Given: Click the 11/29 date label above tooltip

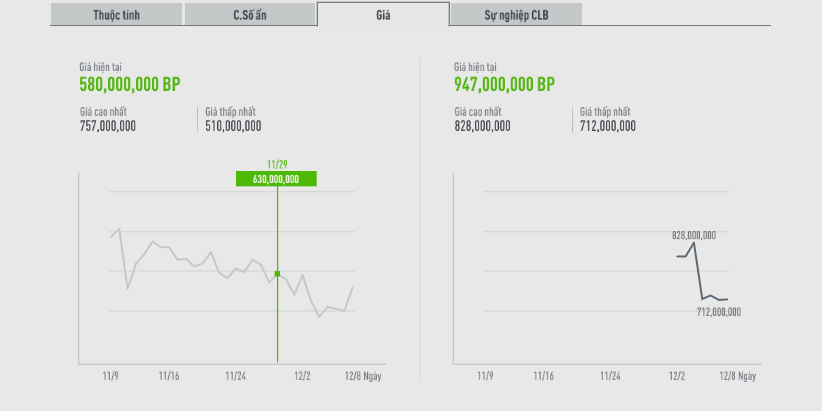Looking at the screenshot, I should tap(277, 164).
